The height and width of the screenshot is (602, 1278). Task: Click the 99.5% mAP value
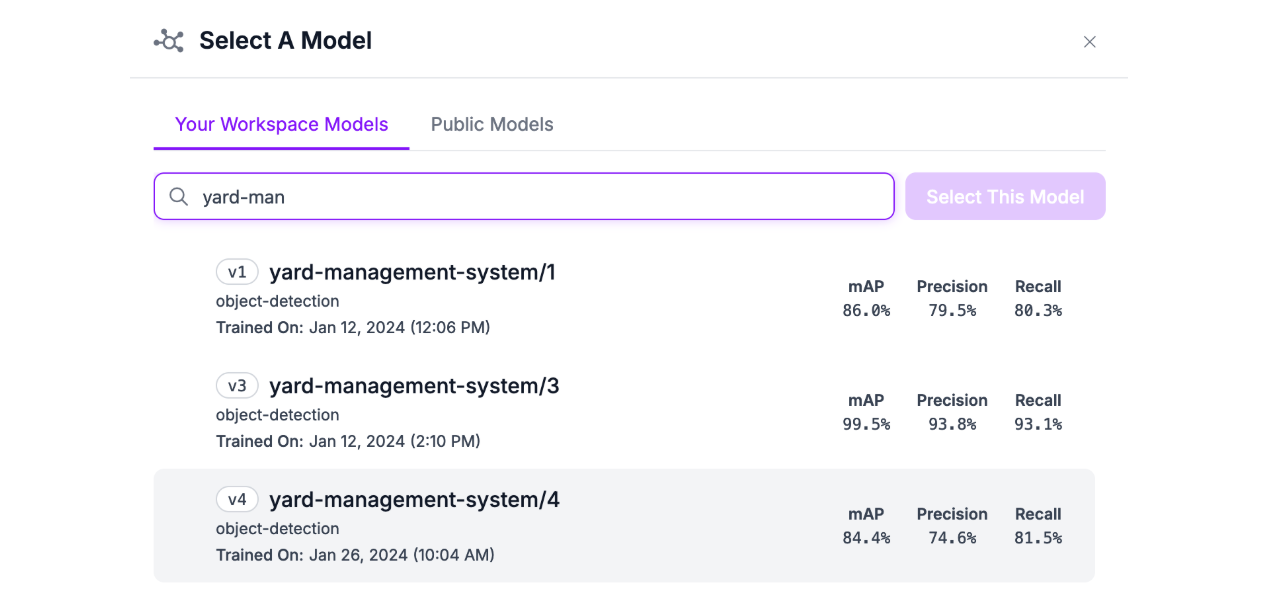pos(866,424)
